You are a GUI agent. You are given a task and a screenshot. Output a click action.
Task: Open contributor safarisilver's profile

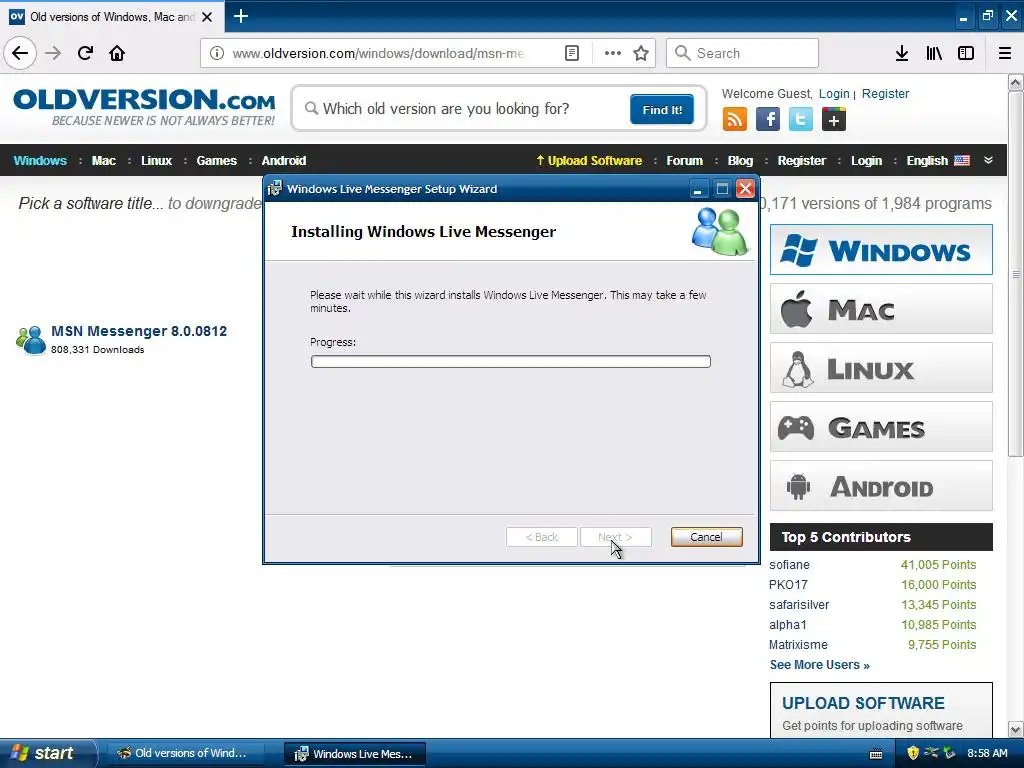tap(799, 605)
